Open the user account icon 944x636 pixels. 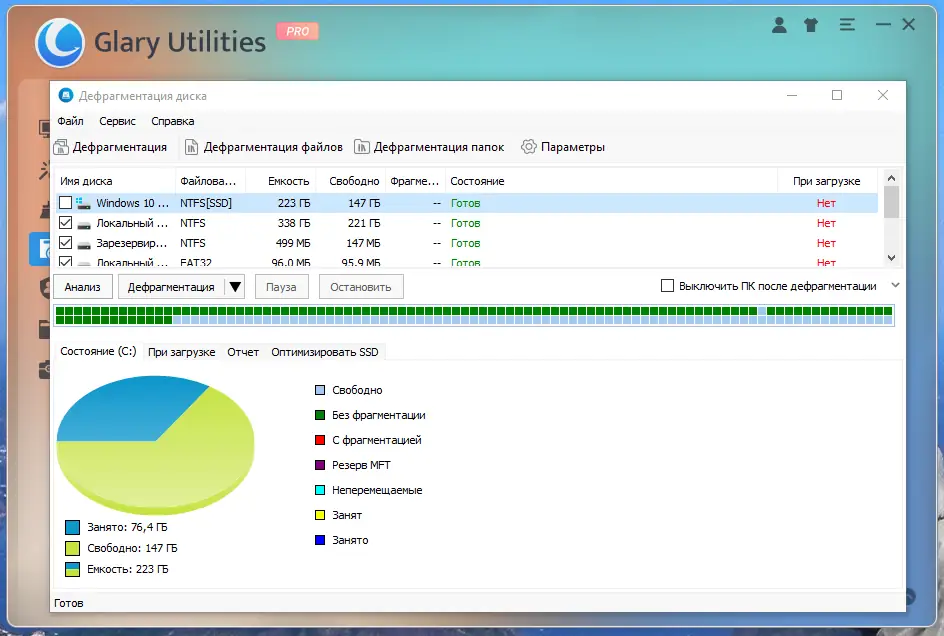(x=779, y=25)
